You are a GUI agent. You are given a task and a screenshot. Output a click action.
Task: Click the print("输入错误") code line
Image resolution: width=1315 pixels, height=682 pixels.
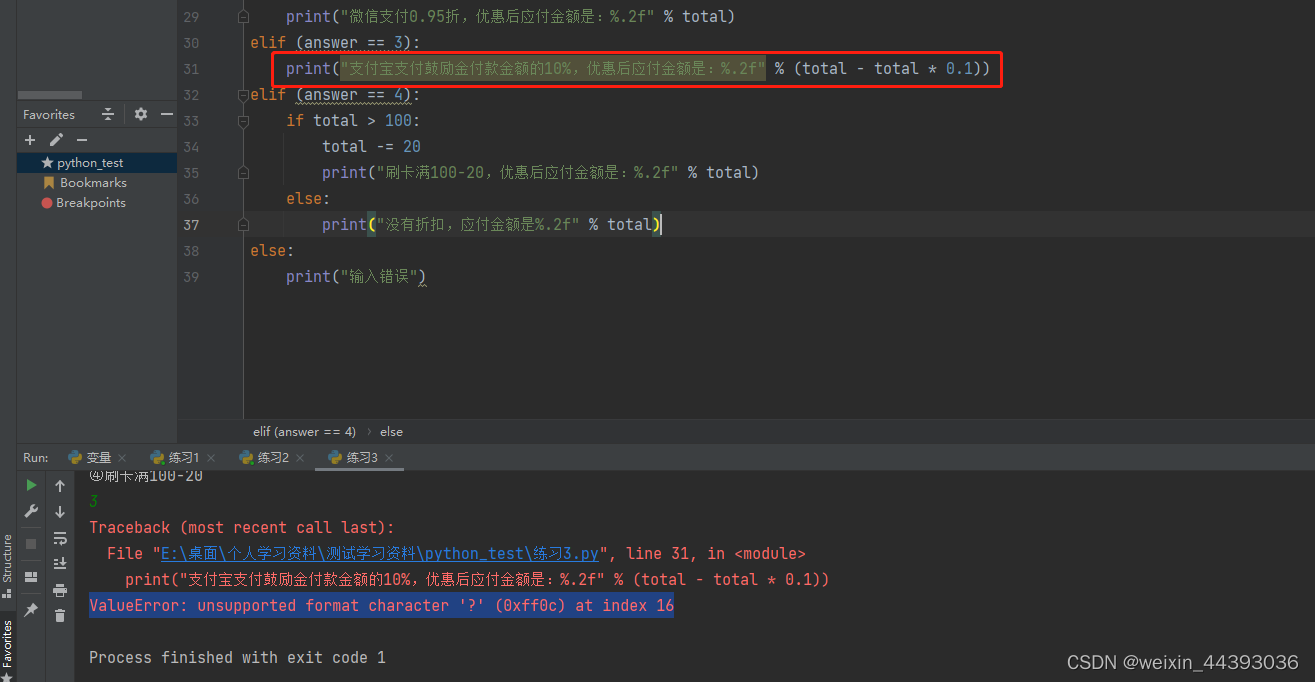click(x=356, y=277)
